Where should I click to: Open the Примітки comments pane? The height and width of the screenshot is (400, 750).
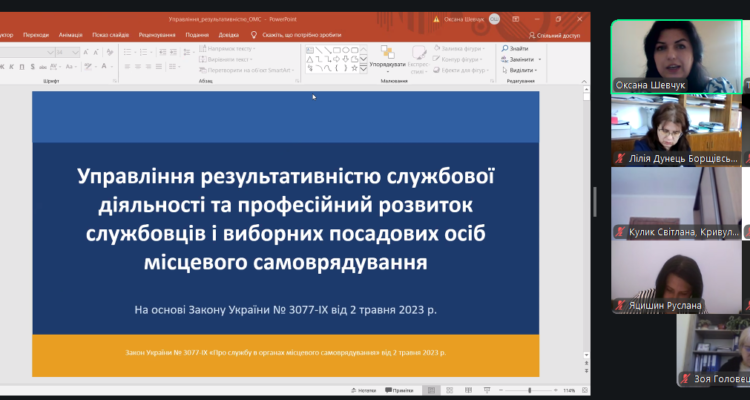[x=400, y=390]
